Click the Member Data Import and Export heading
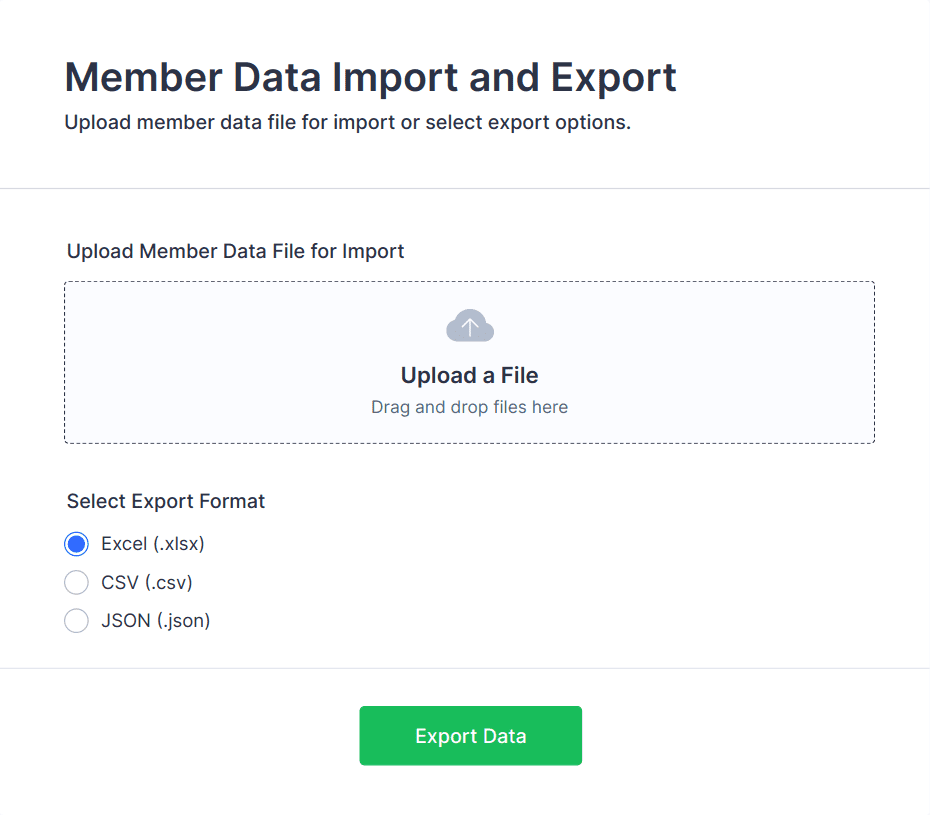930x815 pixels. coord(370,77)
